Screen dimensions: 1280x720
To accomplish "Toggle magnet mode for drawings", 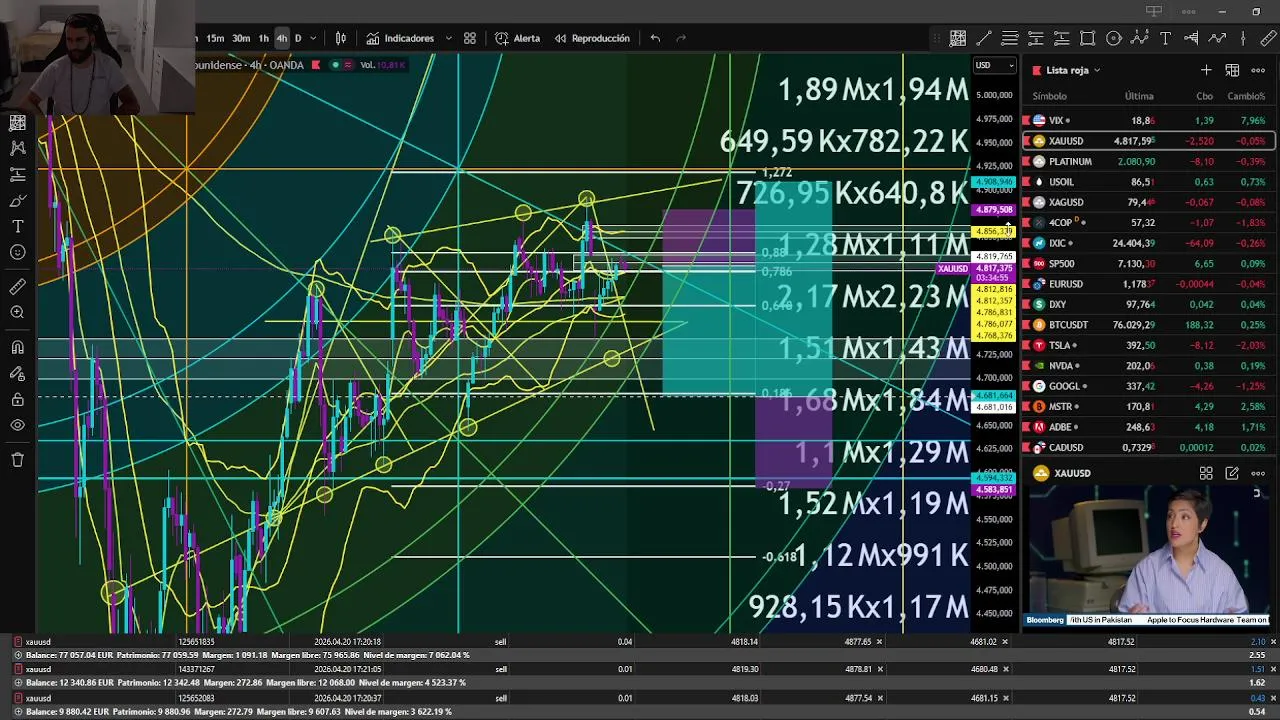I will point(17,347).
